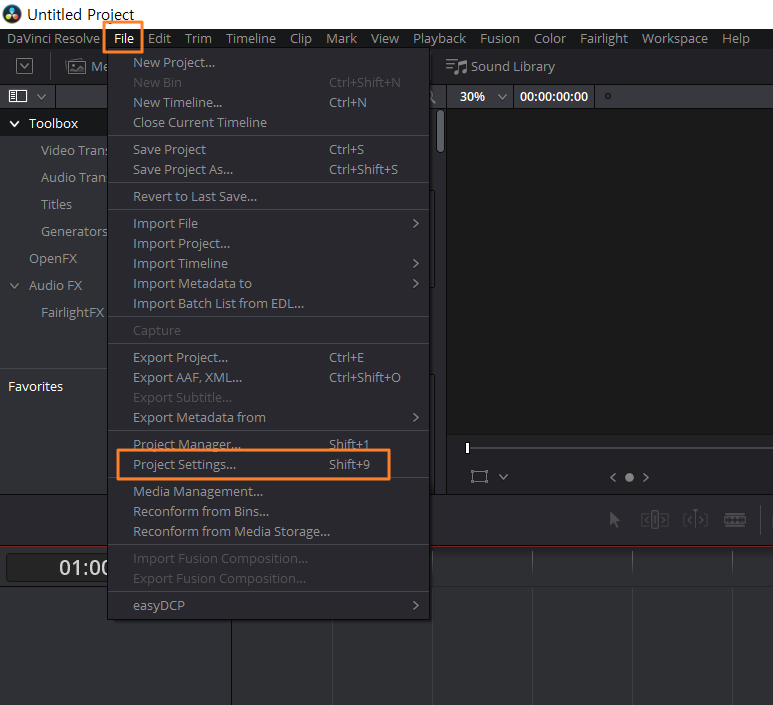
Task: Open Media Management...
Action: coord(268,492)
